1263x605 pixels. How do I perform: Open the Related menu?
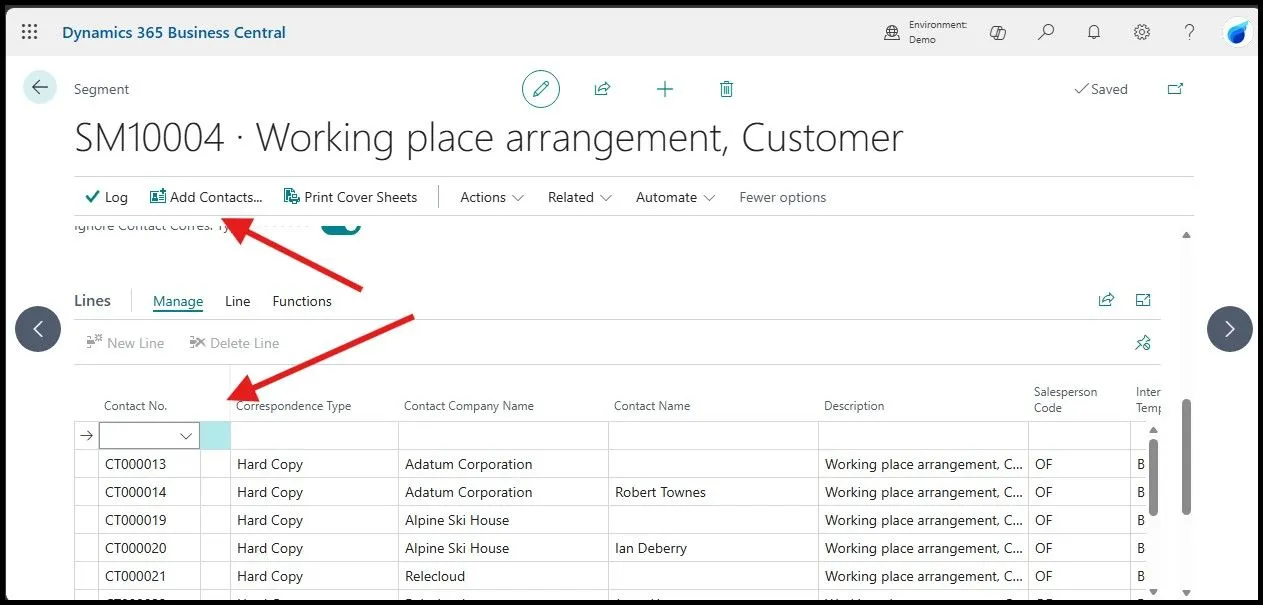[x=580, y=197]
